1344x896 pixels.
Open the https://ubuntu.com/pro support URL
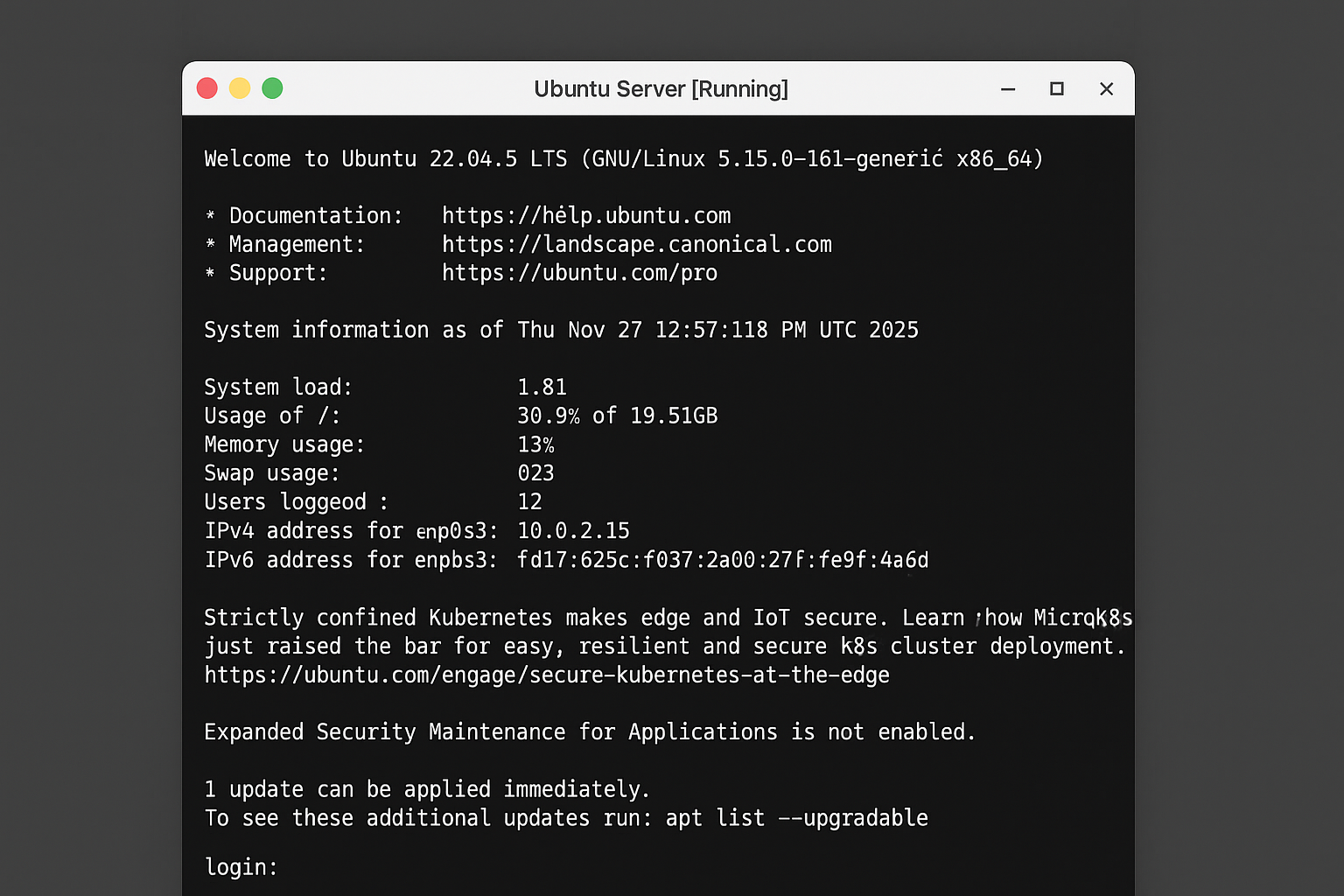[579, 273]
